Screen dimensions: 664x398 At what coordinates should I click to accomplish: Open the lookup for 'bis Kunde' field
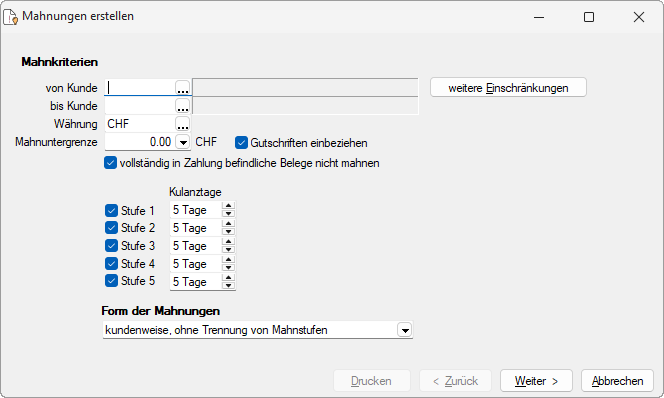click(x=183, y=106)
